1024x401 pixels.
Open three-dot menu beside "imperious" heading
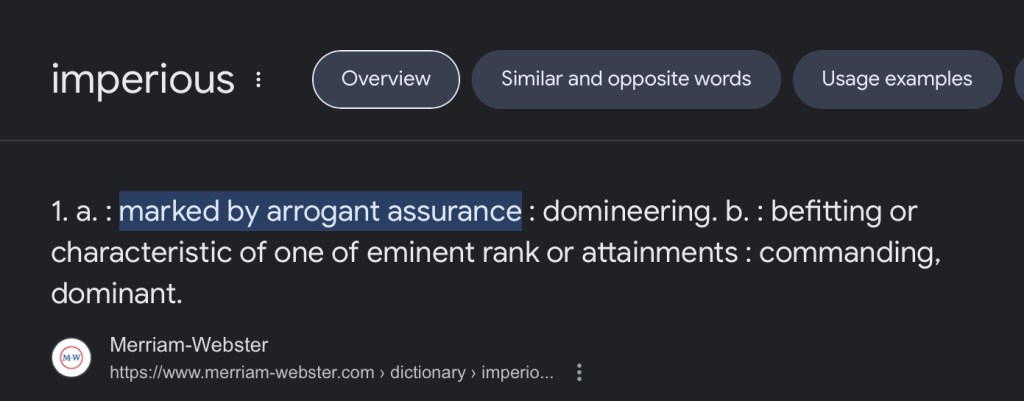click(259, 79)
